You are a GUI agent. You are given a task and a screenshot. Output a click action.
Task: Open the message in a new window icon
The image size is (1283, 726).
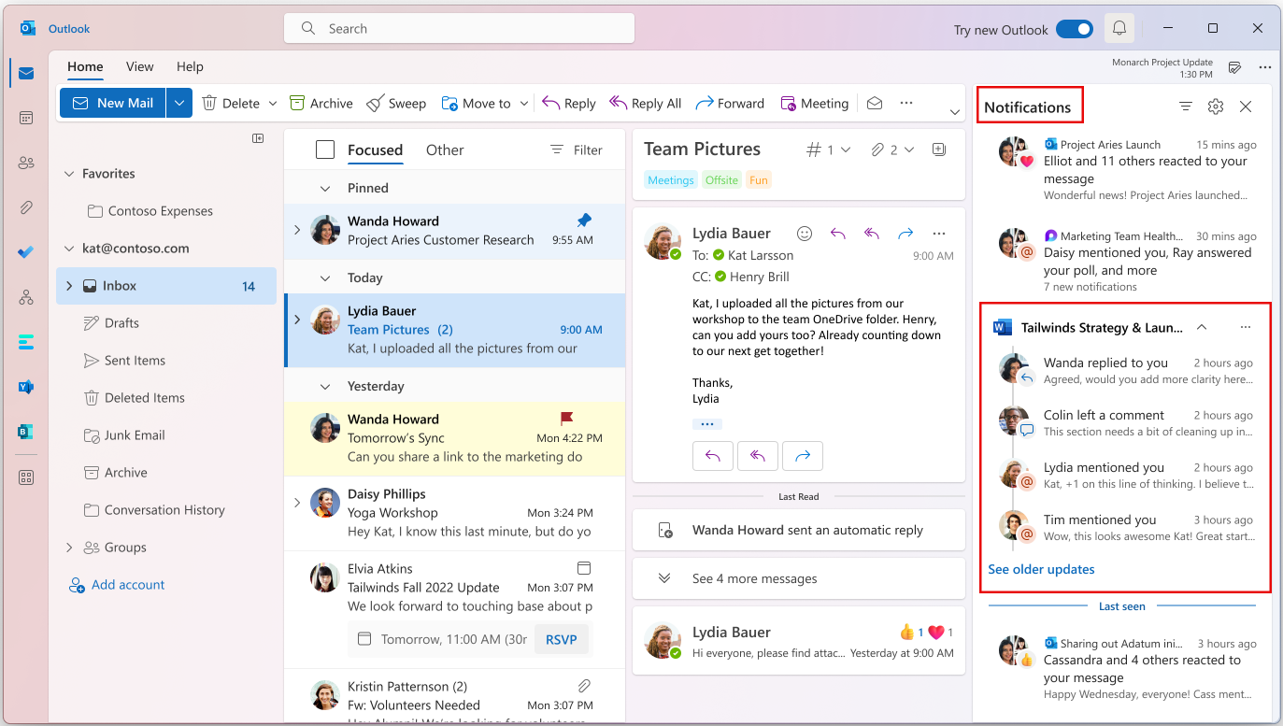pos(938,149)
